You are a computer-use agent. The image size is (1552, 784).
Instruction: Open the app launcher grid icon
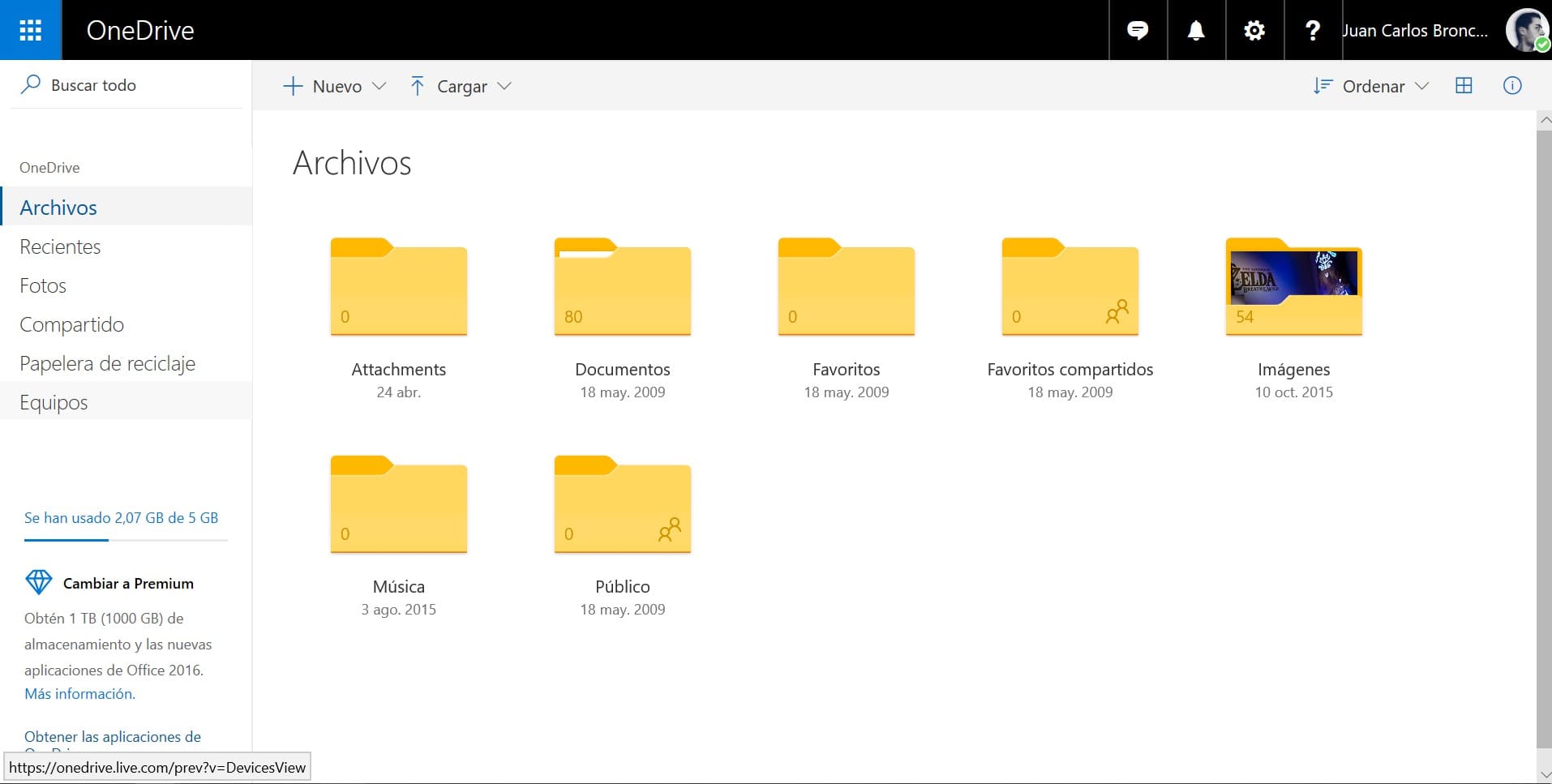(30, 30)
